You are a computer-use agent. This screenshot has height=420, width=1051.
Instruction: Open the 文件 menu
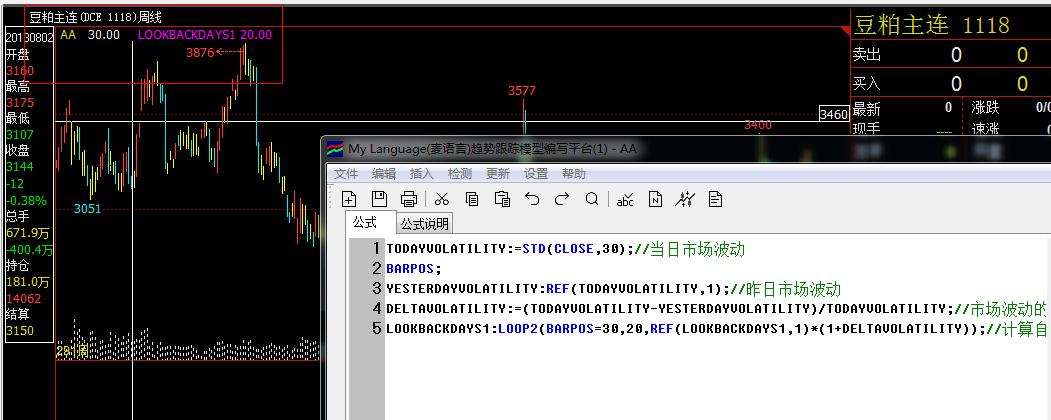tap(346, 174)
